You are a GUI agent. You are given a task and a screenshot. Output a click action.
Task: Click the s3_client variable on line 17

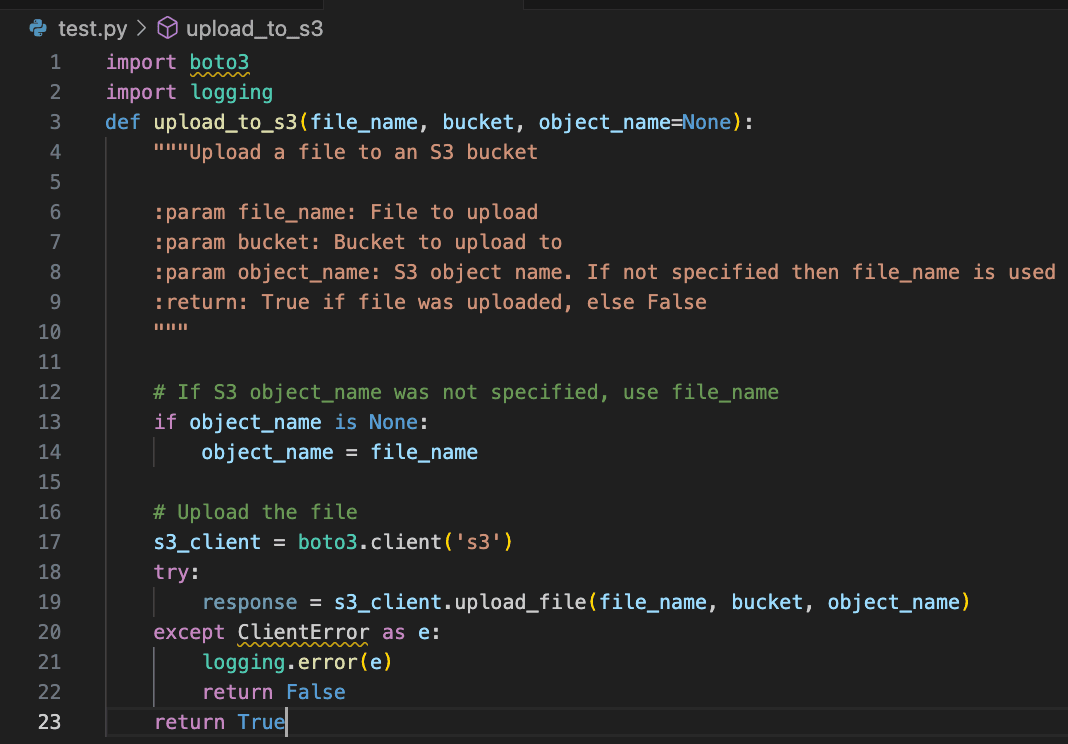(x=206, y=542)
